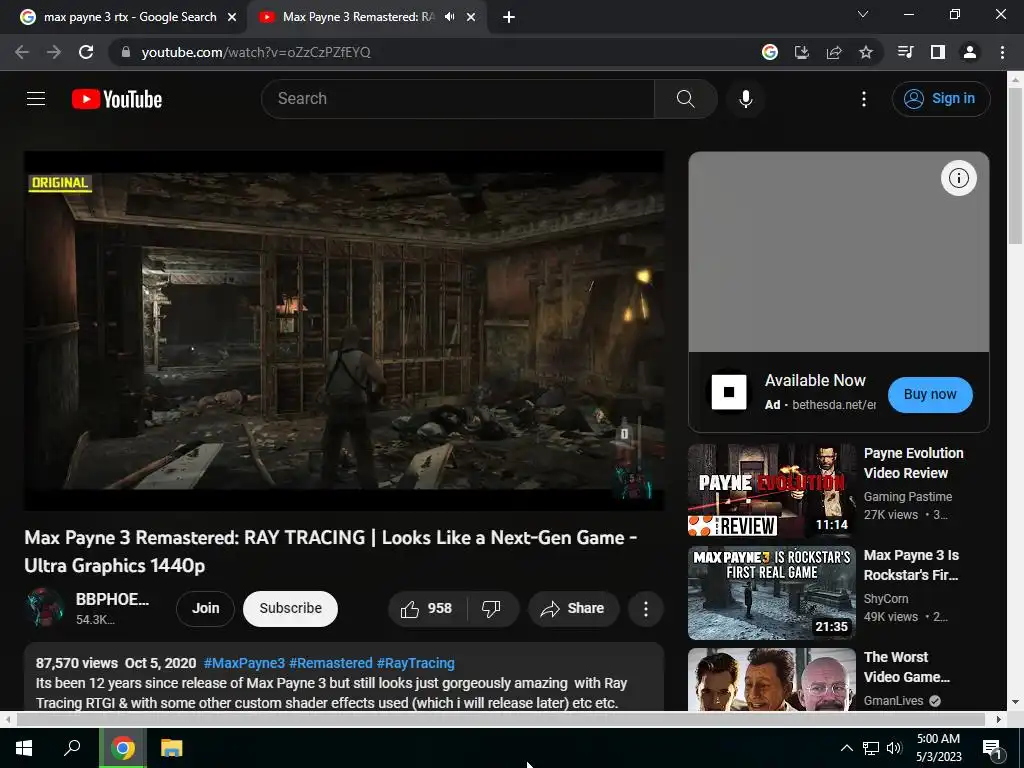The height and width of the screenshot is (768, 1024).
Task: Click the ShyCorn channel name
Action: 886,599
